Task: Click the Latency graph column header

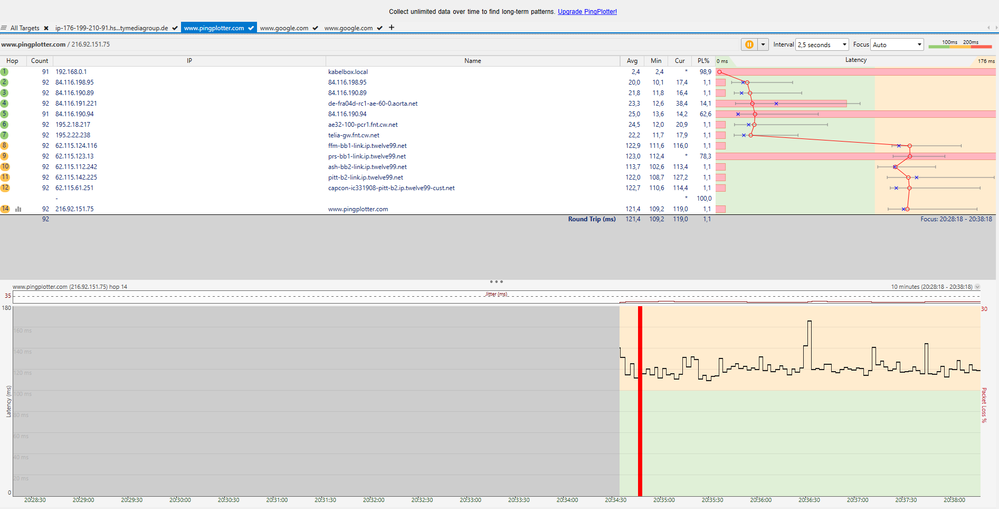Action: click(x=855, y=60)
